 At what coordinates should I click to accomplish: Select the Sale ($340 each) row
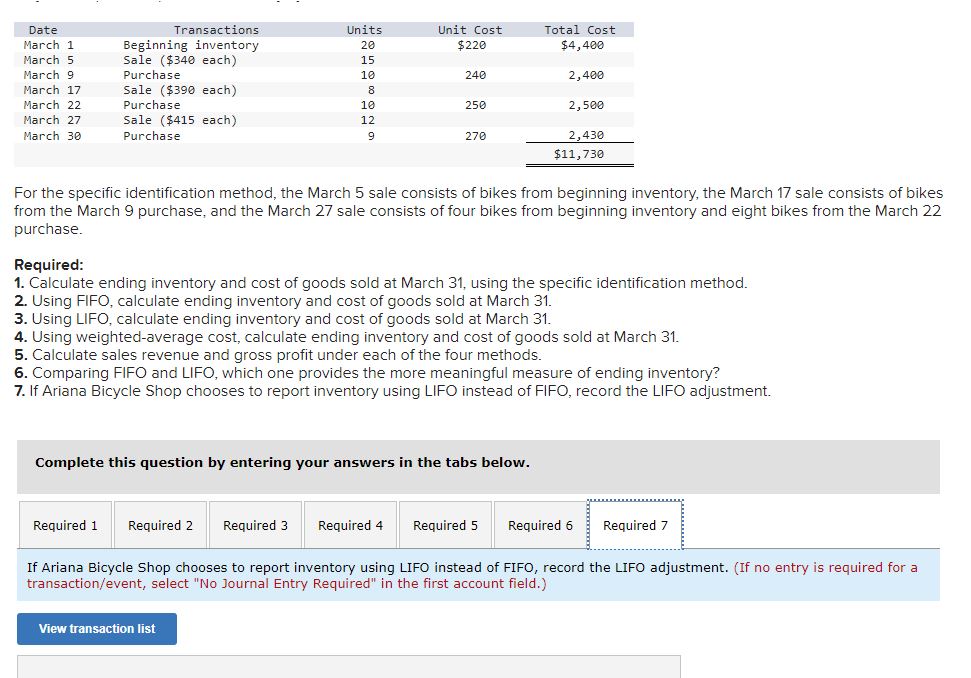[324, 60]
